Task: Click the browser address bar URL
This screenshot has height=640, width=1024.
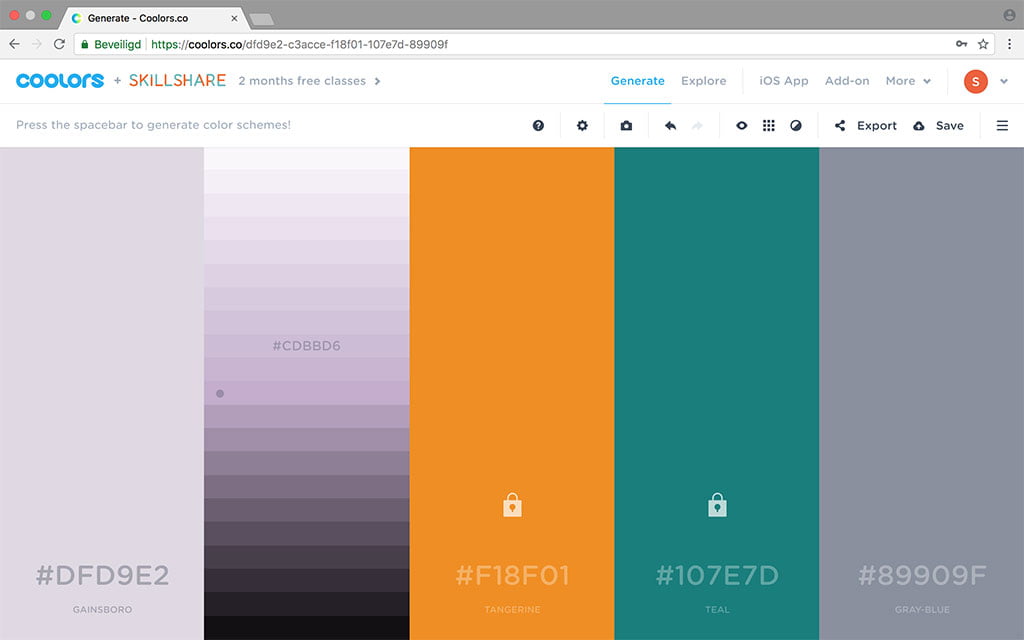Action: [299, 44]
